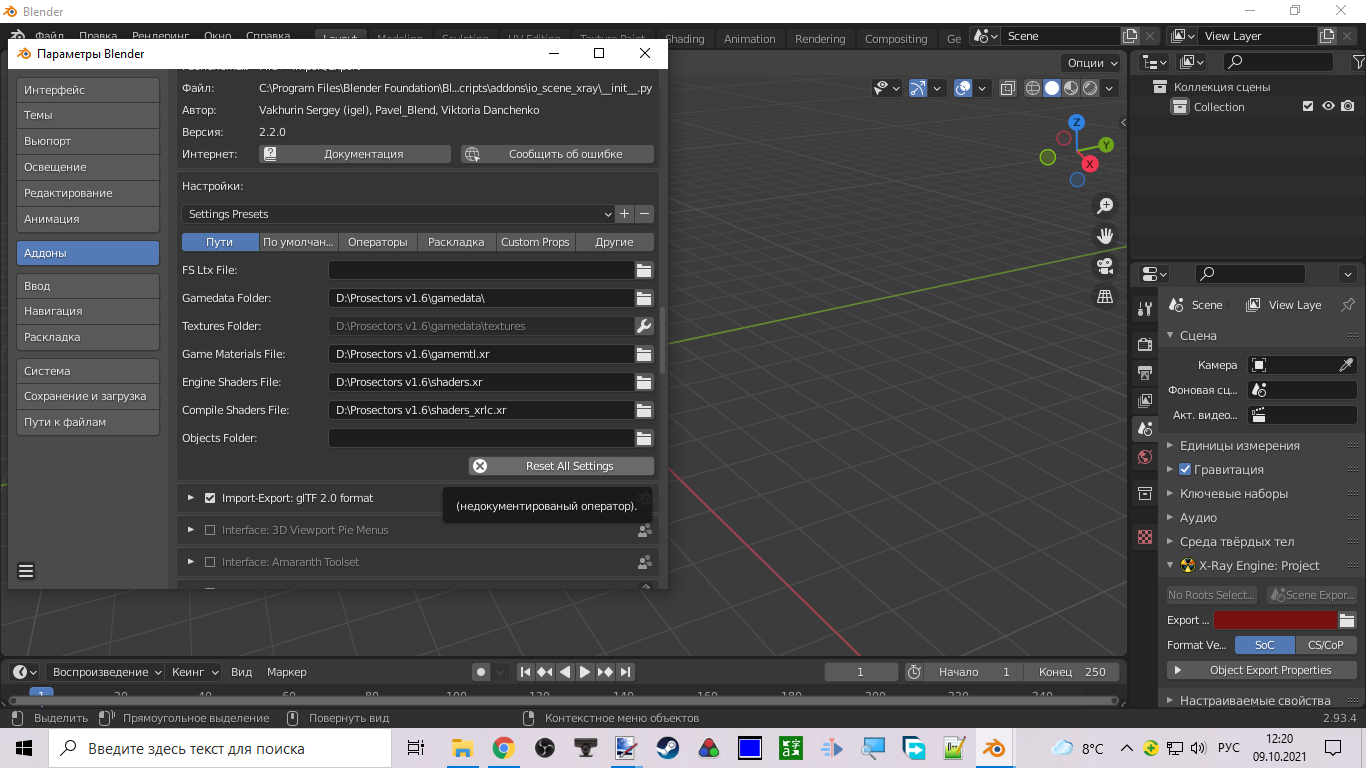Open the Compositing workspace tab

[896, 39]
